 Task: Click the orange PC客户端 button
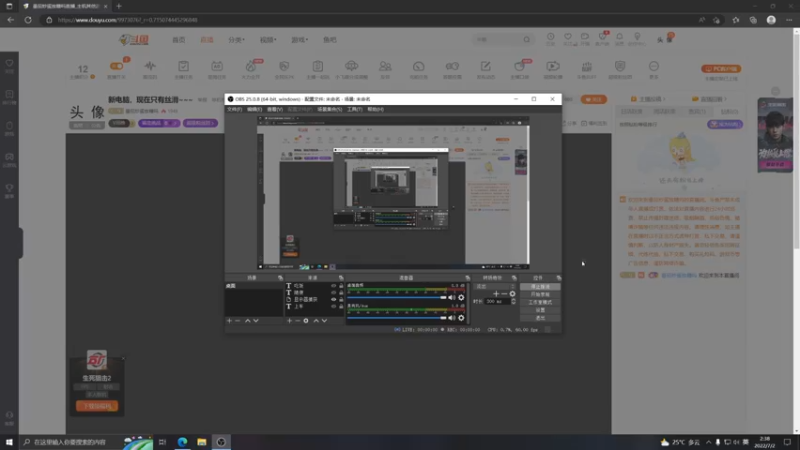coord(721,69)
